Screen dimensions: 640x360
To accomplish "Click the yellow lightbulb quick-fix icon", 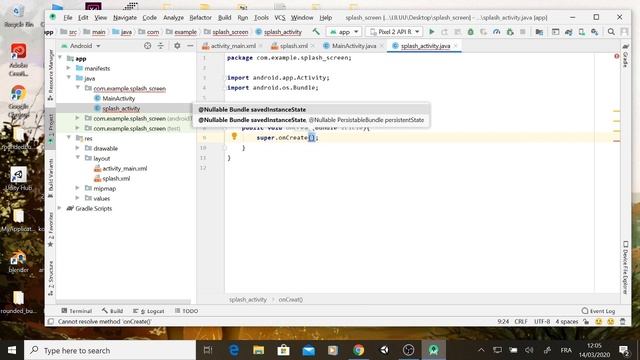I will 234,136.
